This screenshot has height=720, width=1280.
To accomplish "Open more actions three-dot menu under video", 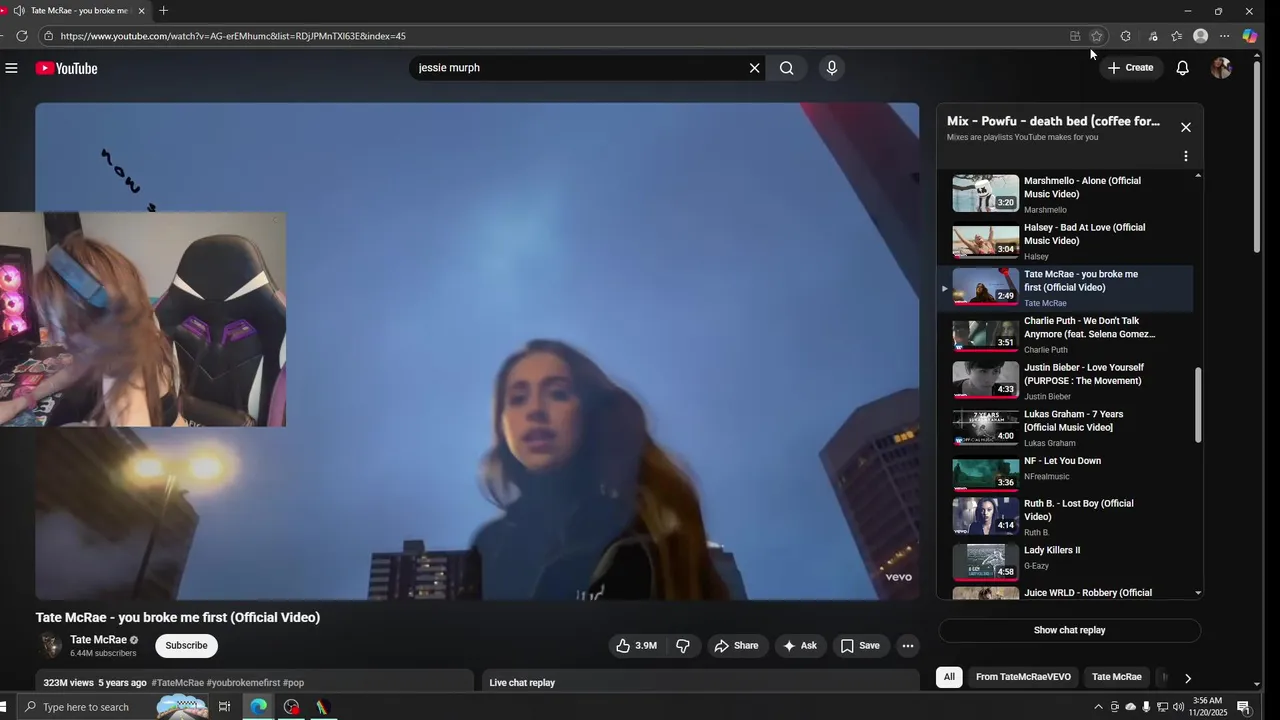I will point(908,646).
